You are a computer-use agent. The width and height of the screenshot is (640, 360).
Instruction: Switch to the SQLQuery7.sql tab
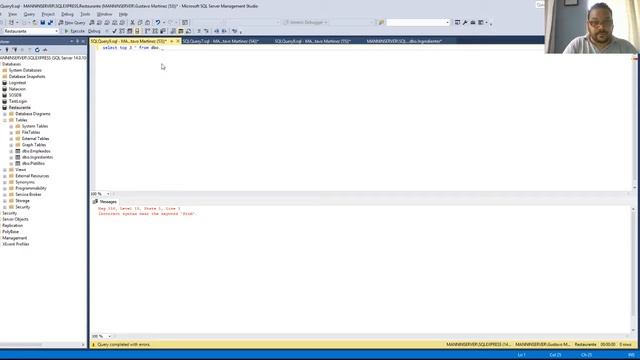pyautogui.click(x=222, y=41)
